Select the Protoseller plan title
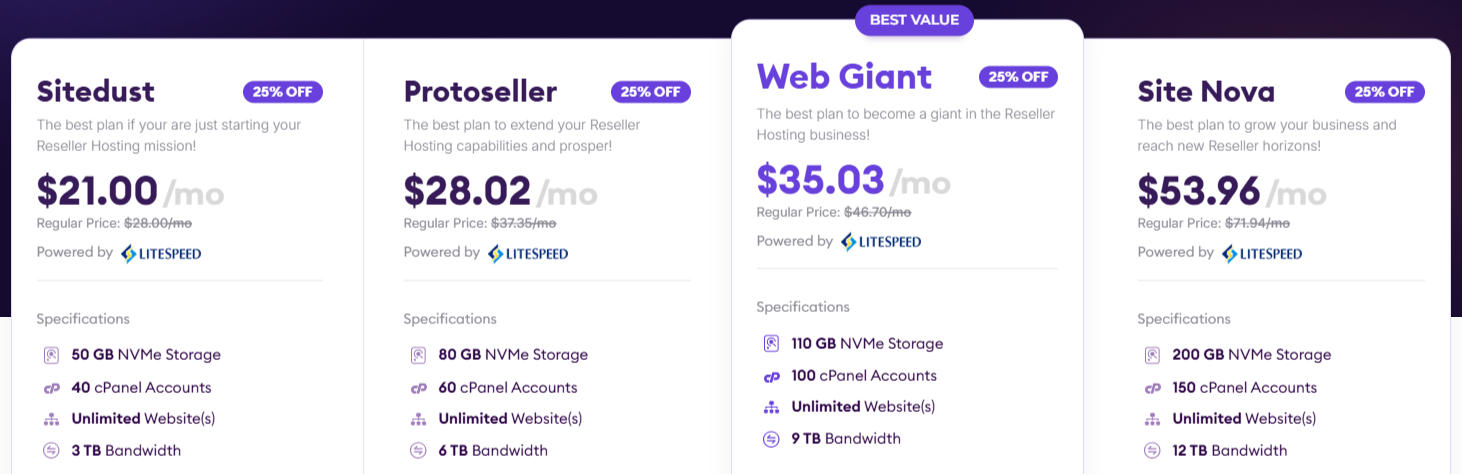This screenshot has height=474, width=1462. click(x=480, y=92)
